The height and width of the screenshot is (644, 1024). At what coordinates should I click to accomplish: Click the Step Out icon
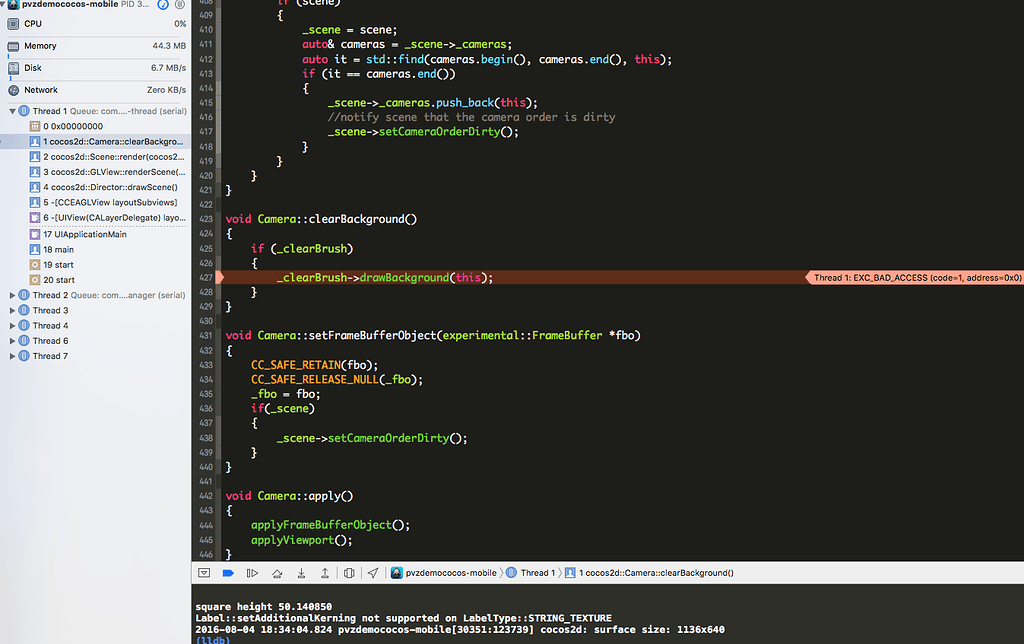click(x=324, y=572)
